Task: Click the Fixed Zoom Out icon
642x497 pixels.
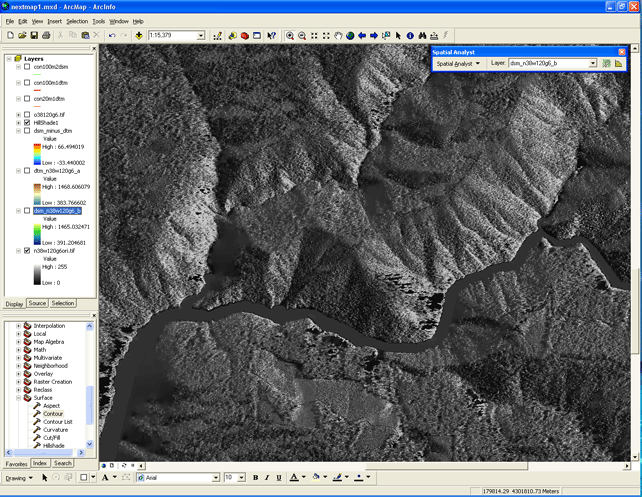Action: [x=326, y=36]
